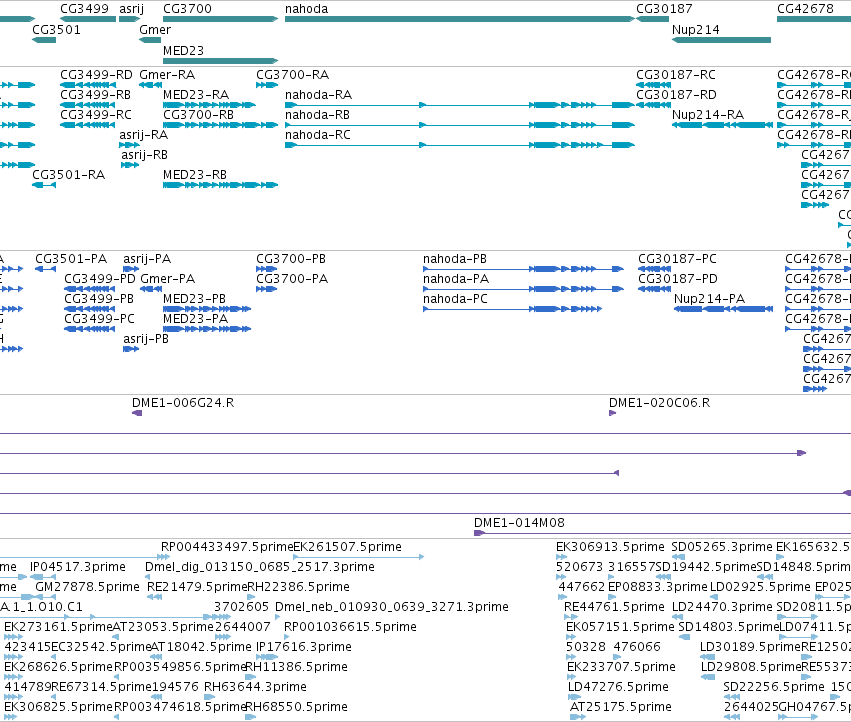Select protein label asrij-PA
This screenshot has width=851, height=722.
[147, 258]
